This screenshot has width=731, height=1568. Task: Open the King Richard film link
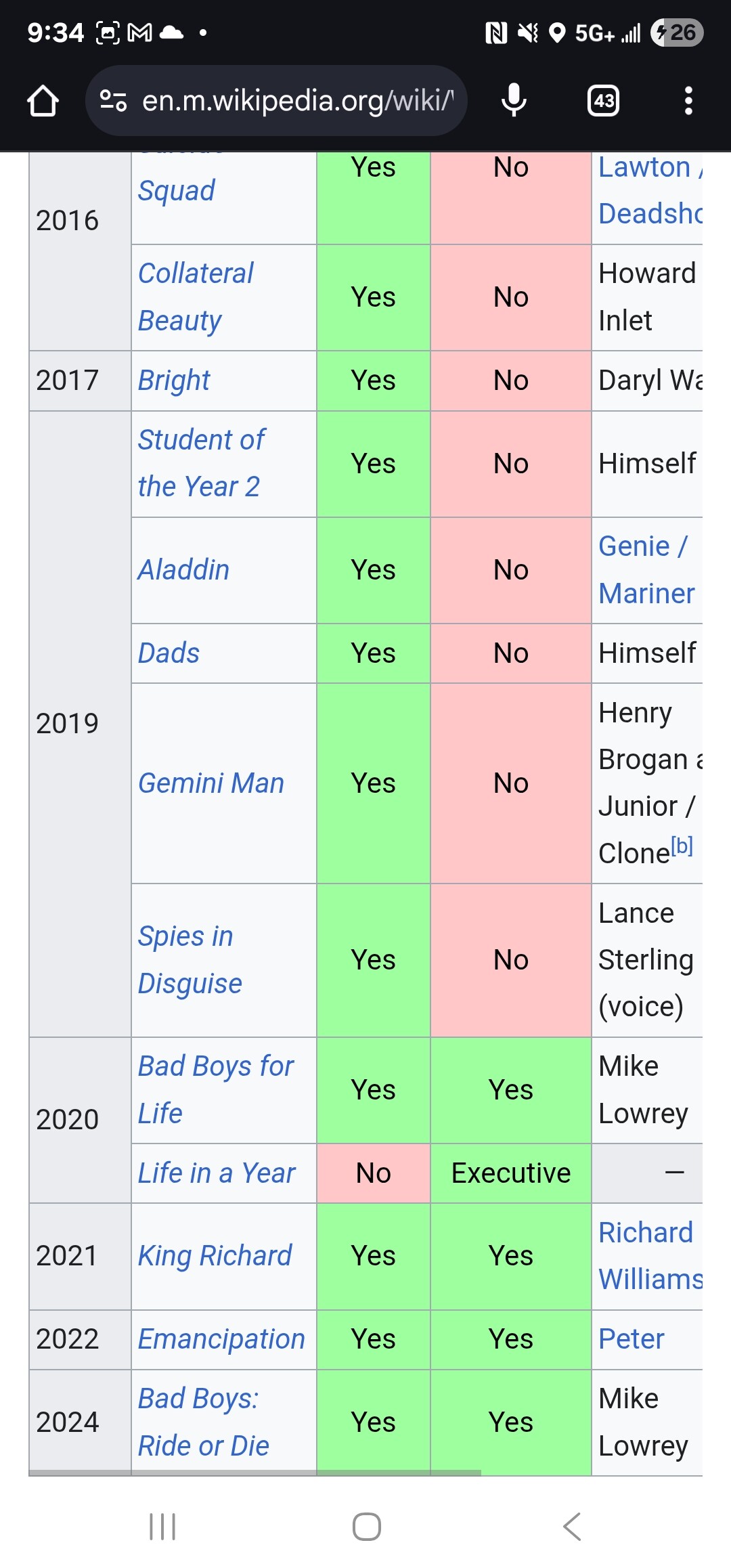tap(215, 1256)
